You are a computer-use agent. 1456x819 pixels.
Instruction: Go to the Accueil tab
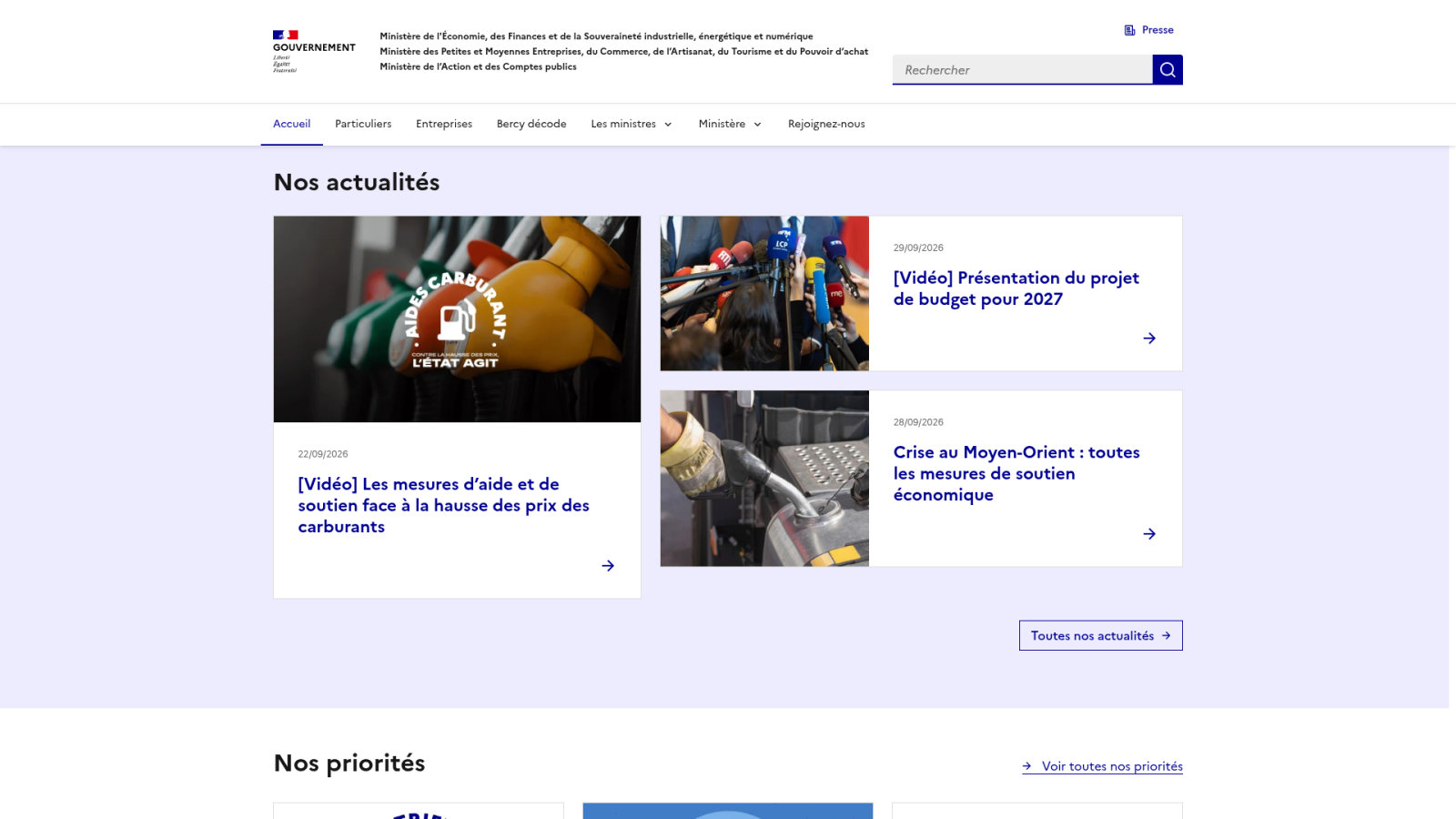(292, 124)
